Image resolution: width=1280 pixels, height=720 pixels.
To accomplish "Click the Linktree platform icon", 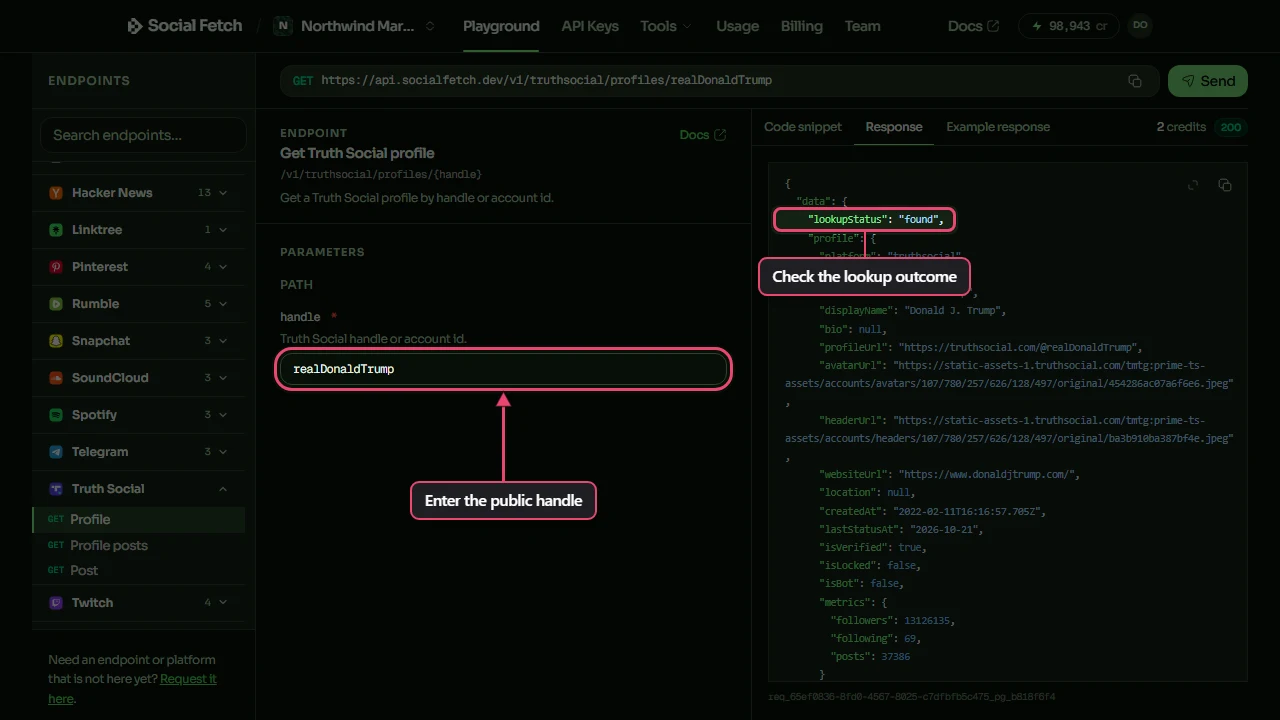I will point(56,230).
